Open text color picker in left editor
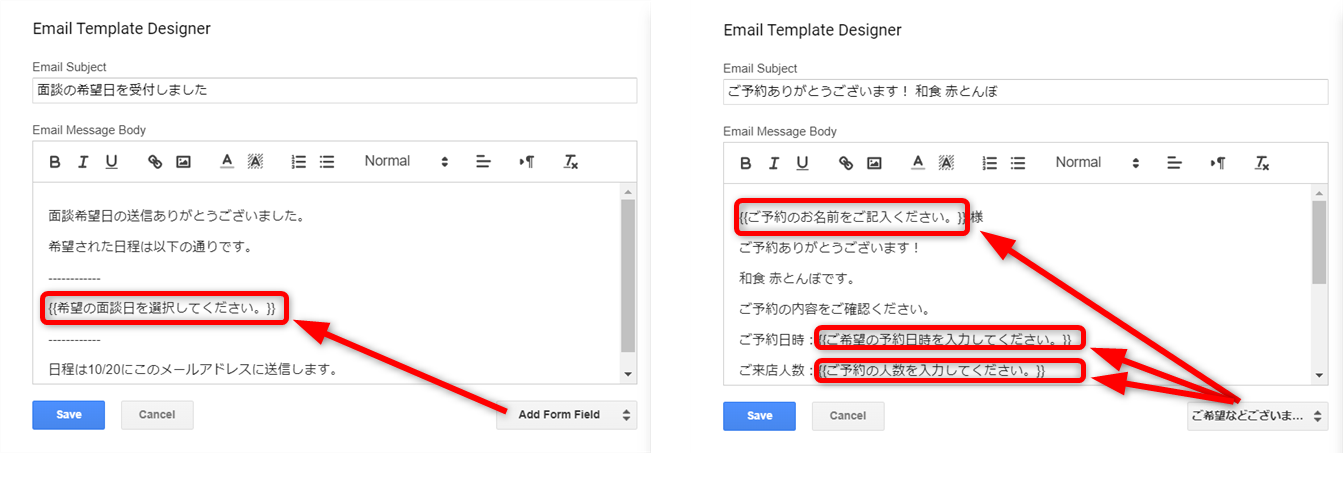Screen dimensions: 1344x500 227,162
